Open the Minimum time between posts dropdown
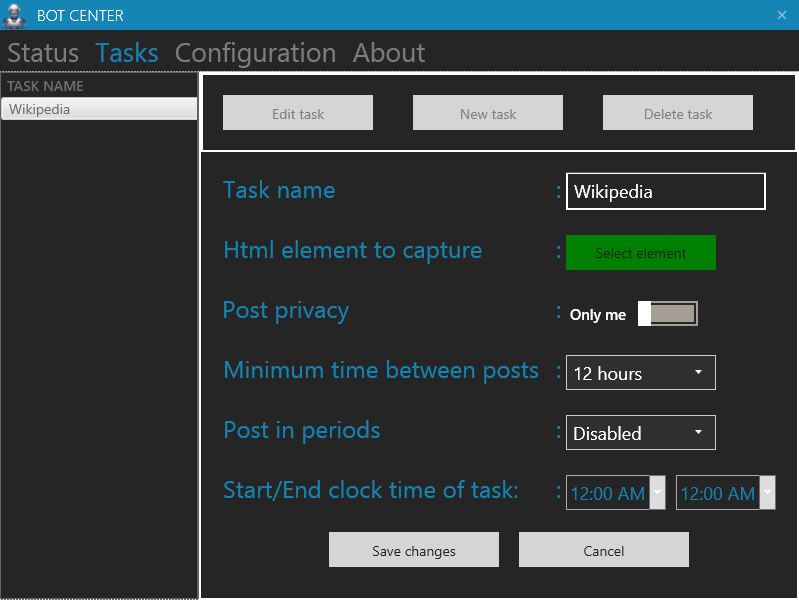Viewport: 799px width, 600px height. coord(640,373)
